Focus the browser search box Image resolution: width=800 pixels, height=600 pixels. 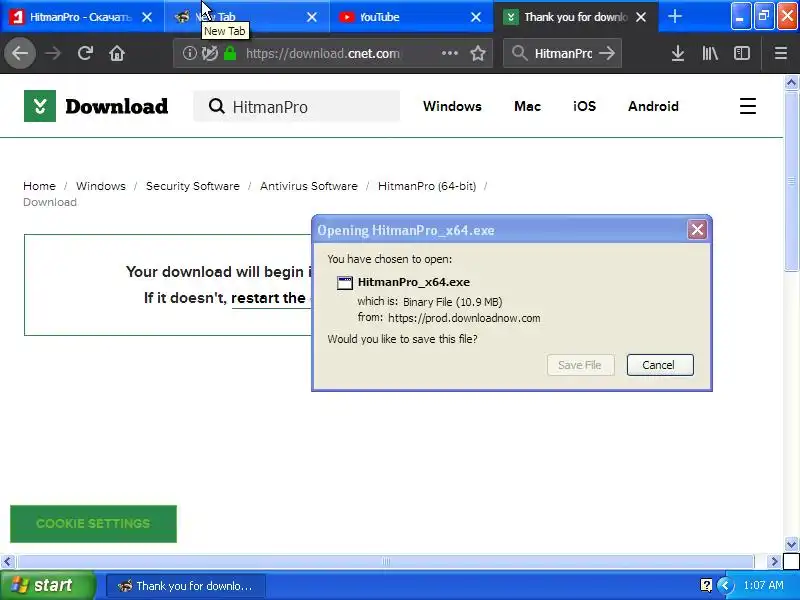click(x=563, y=53)
